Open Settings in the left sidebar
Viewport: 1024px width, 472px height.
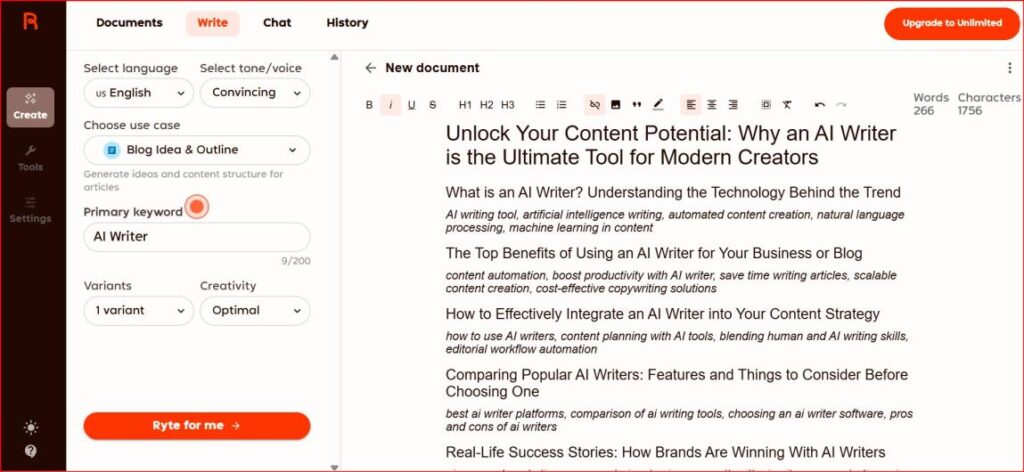point(30,210)
